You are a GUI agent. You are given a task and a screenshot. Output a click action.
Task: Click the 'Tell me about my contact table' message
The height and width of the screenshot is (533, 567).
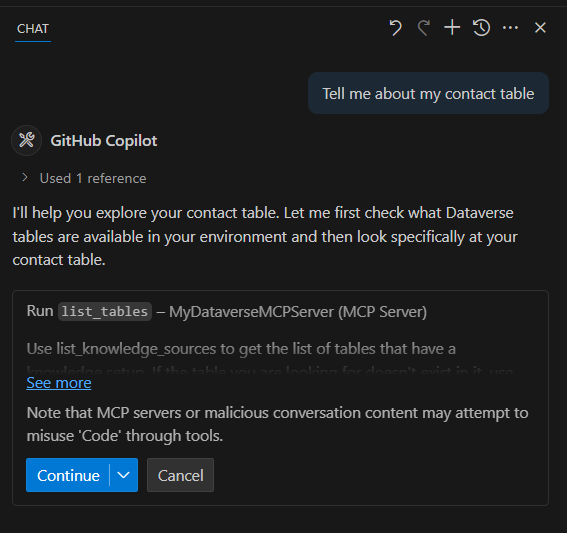click(x=429, y=93)
